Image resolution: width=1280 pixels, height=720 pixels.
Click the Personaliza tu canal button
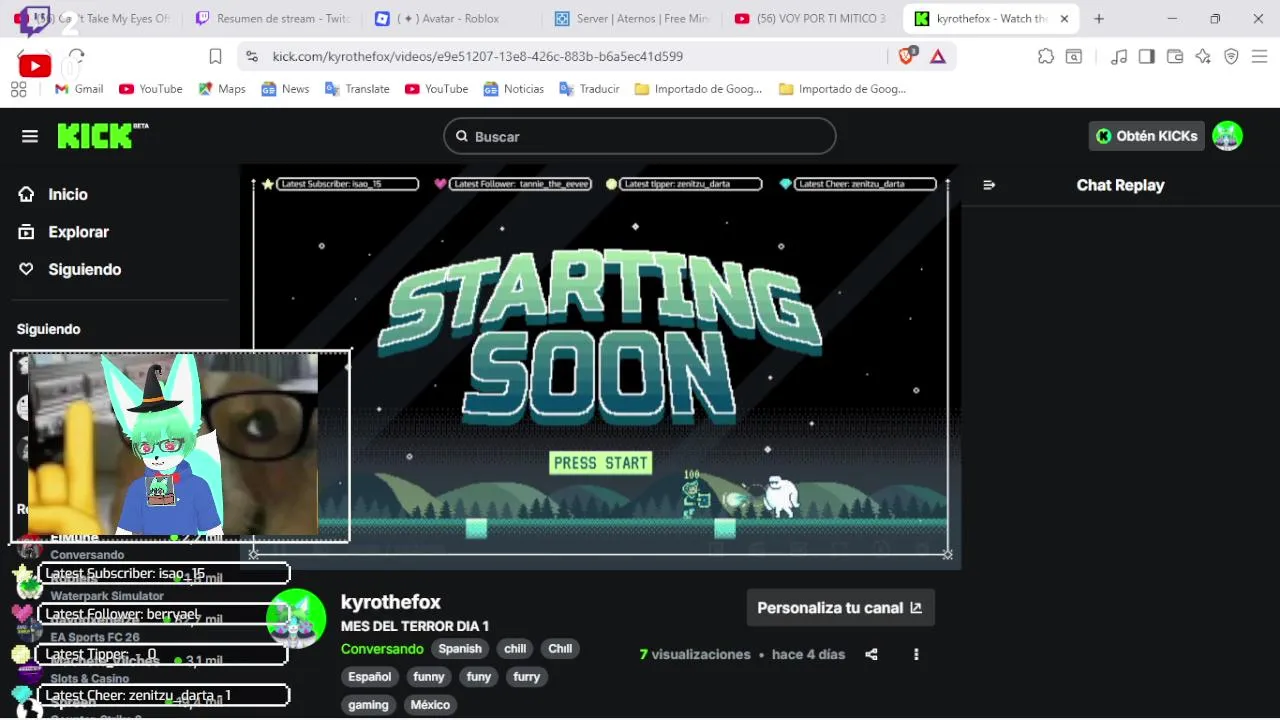(840, 607)
